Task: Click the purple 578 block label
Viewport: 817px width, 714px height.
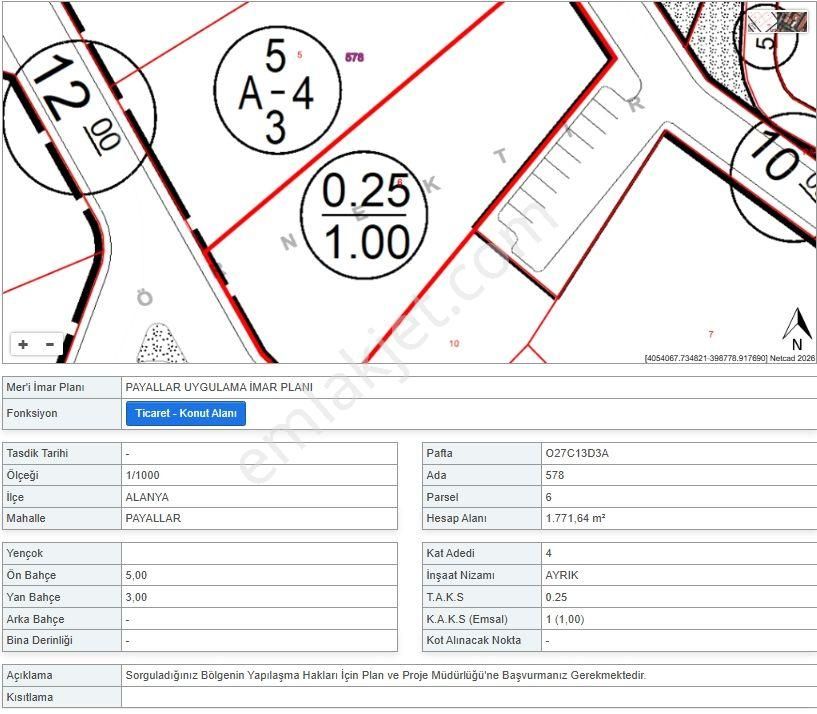Action: pos(354,58)
